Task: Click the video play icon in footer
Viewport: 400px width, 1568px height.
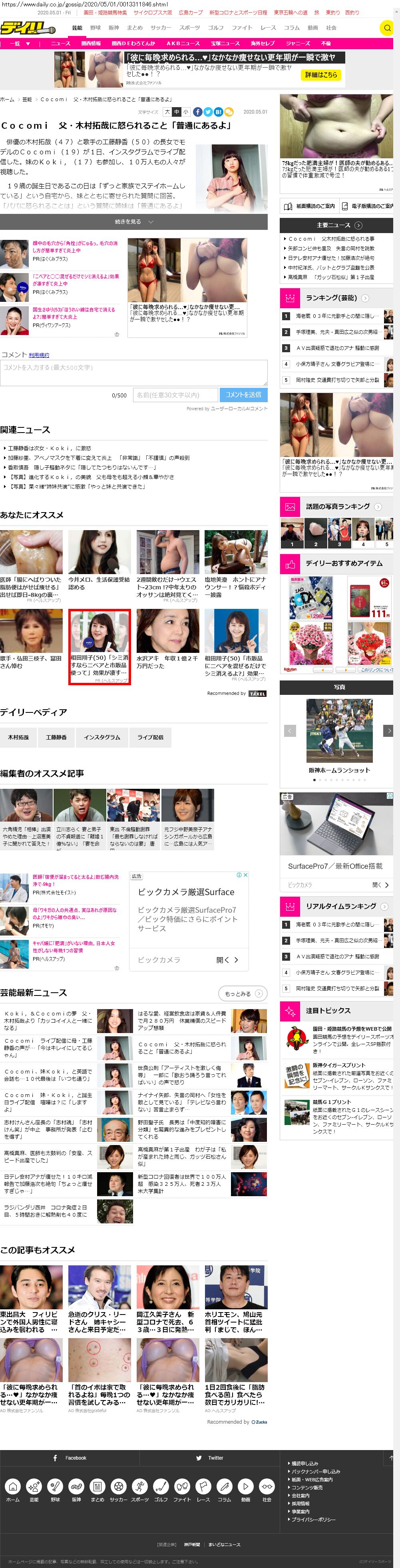Action: click(245, 1486)
